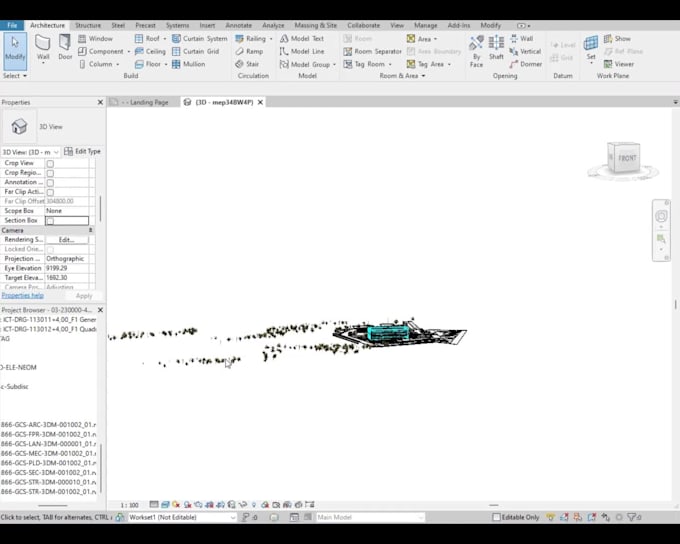Activate the Component tool

(x=101, y=51)
